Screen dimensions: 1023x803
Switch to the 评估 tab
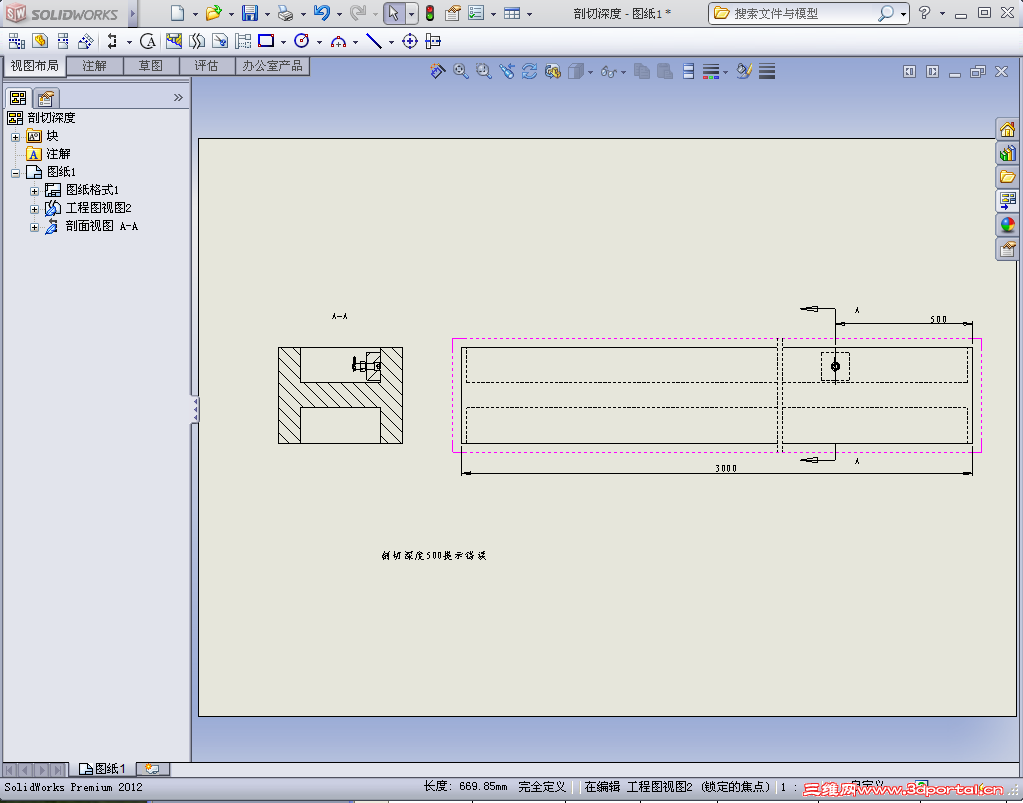pyautogui.click(x=206, y=66)
